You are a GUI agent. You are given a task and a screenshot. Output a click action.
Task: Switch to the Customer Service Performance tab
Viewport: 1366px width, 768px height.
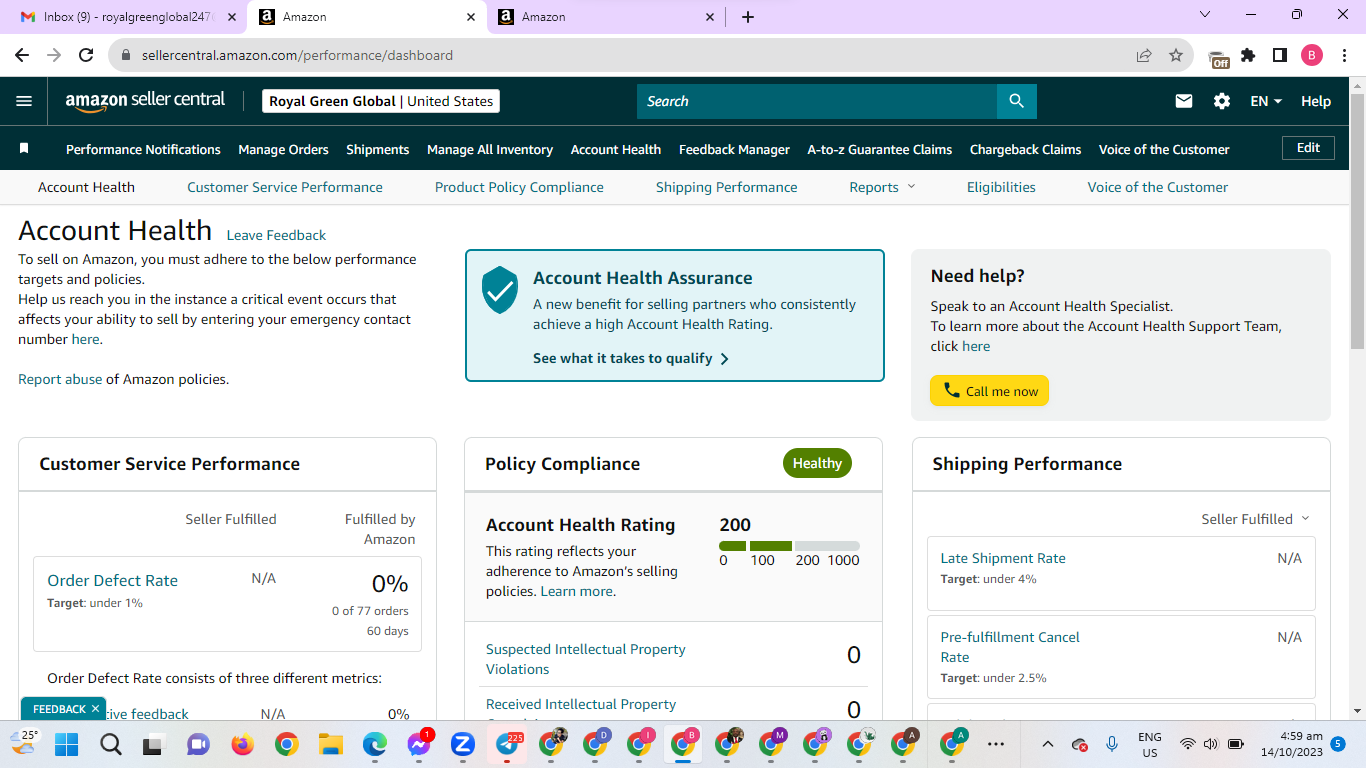pos(285,187)
